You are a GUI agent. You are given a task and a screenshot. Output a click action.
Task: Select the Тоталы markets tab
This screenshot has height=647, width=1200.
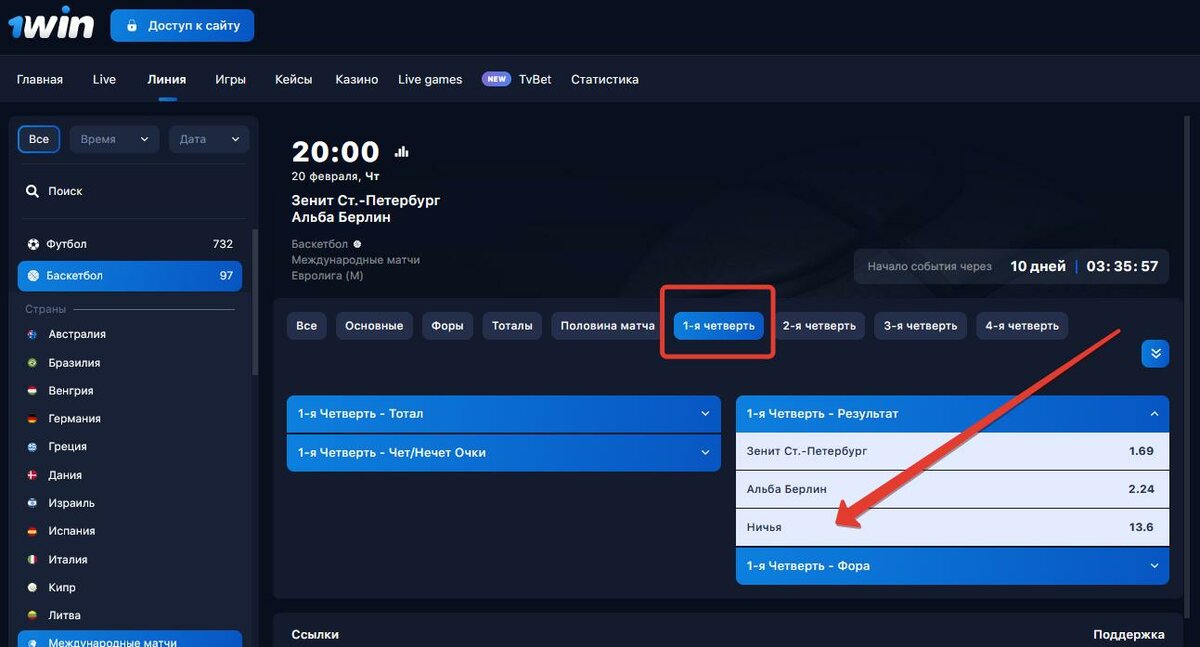[512, 326]
